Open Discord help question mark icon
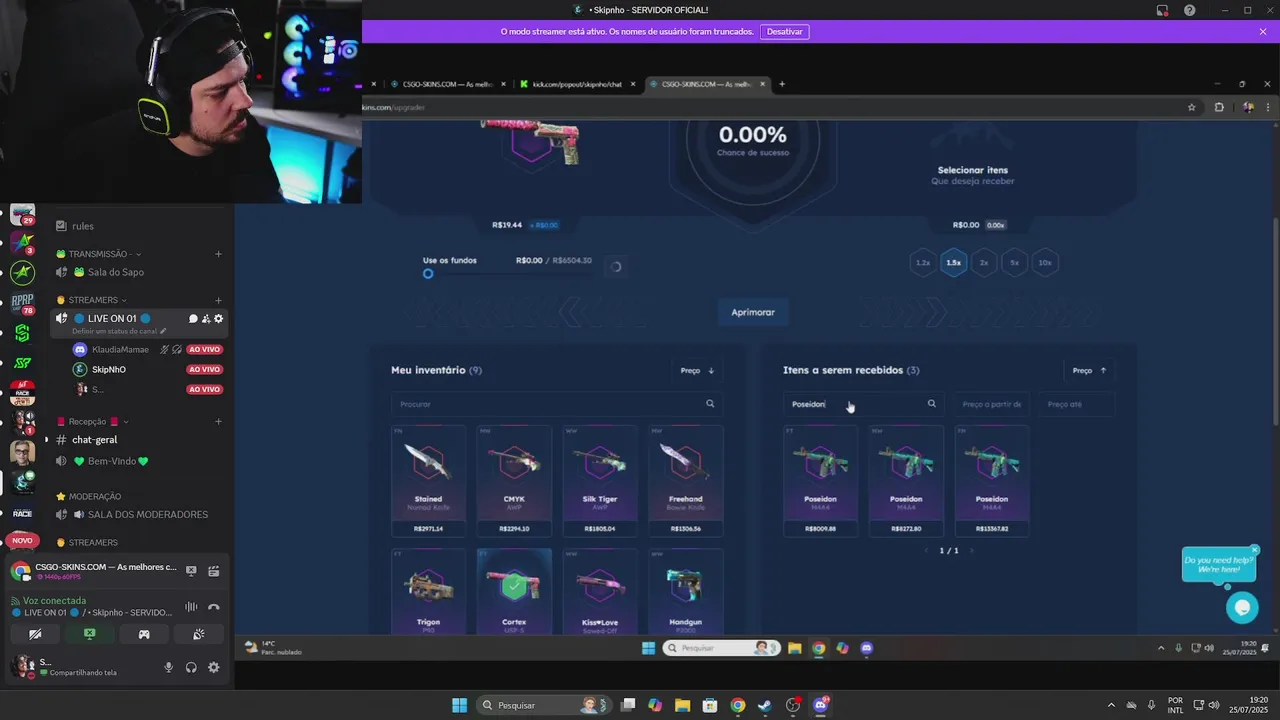This screenshot has width=1280, height=720. point(1189,10)
